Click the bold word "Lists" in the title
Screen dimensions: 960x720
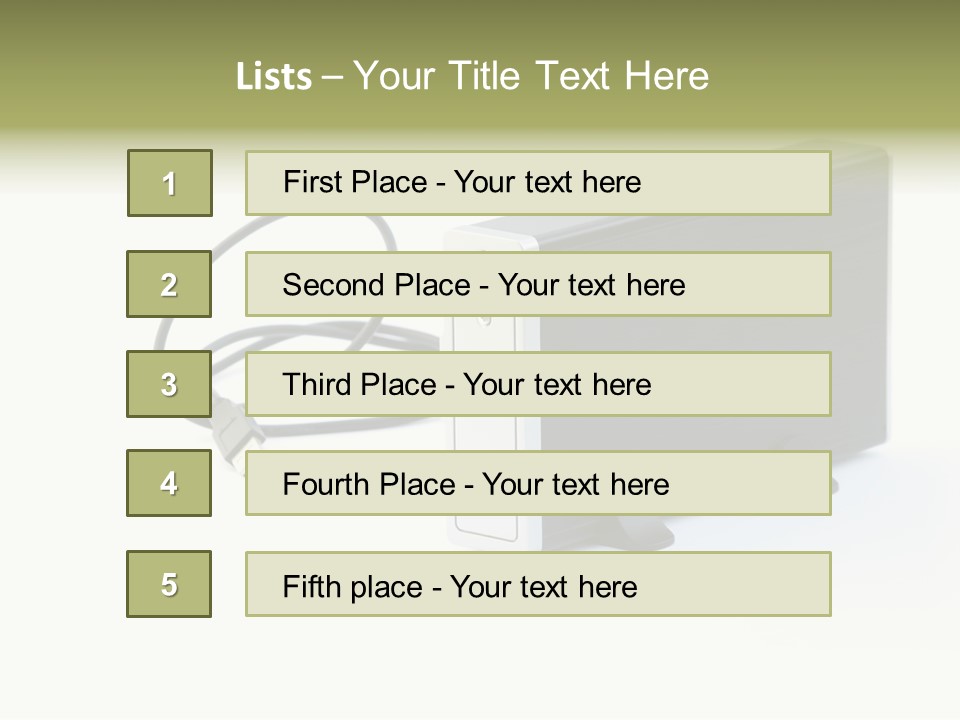274,77
